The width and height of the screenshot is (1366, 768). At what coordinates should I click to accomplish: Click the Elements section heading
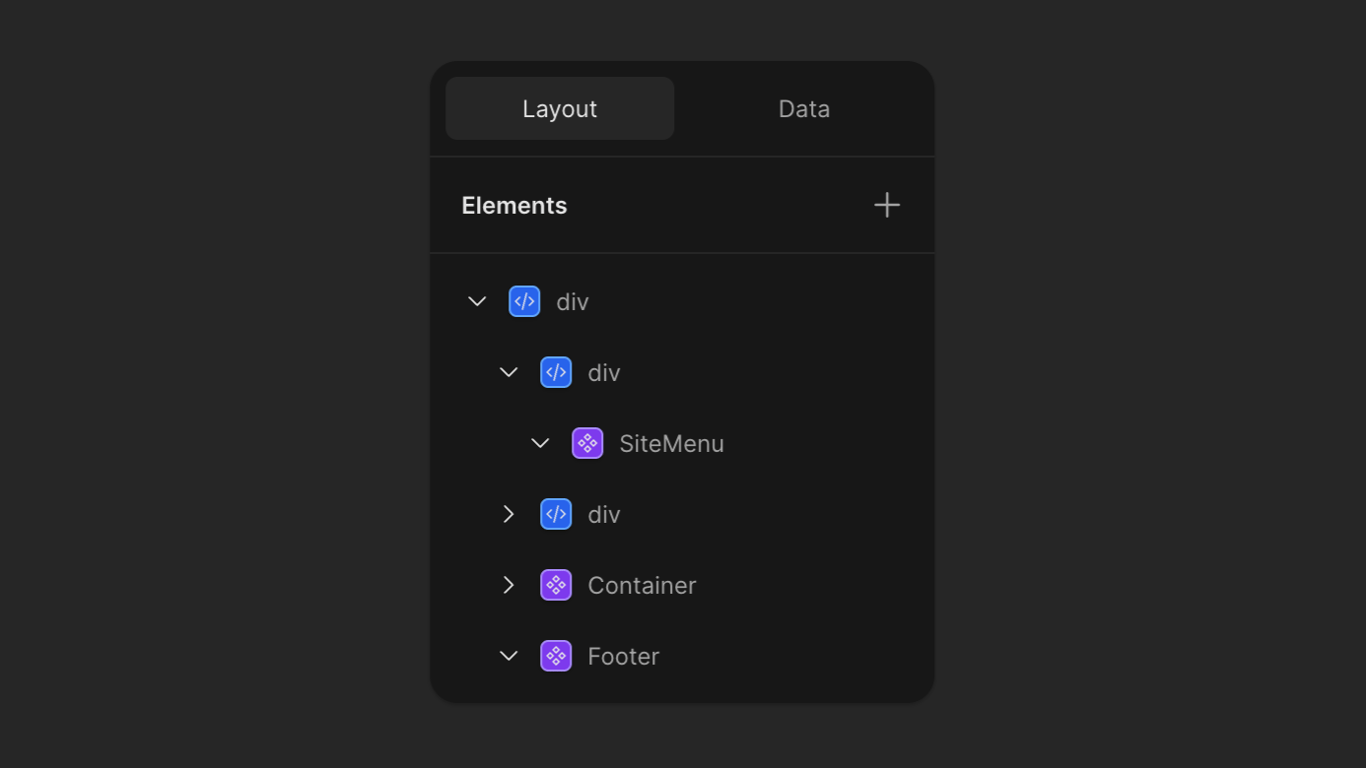(514, 205)
